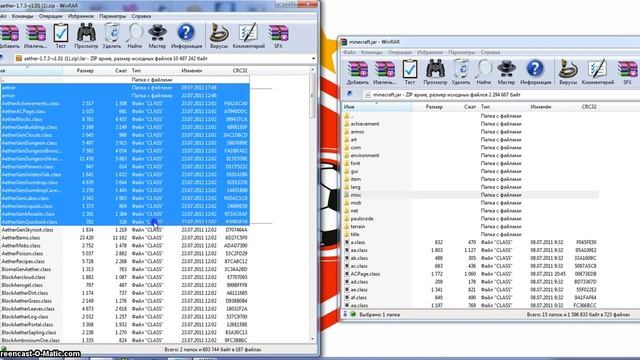The width and height of the screenshot is (640, 360).
Task: Select environment folder in minecraft.jar
Action: [365, 156]
